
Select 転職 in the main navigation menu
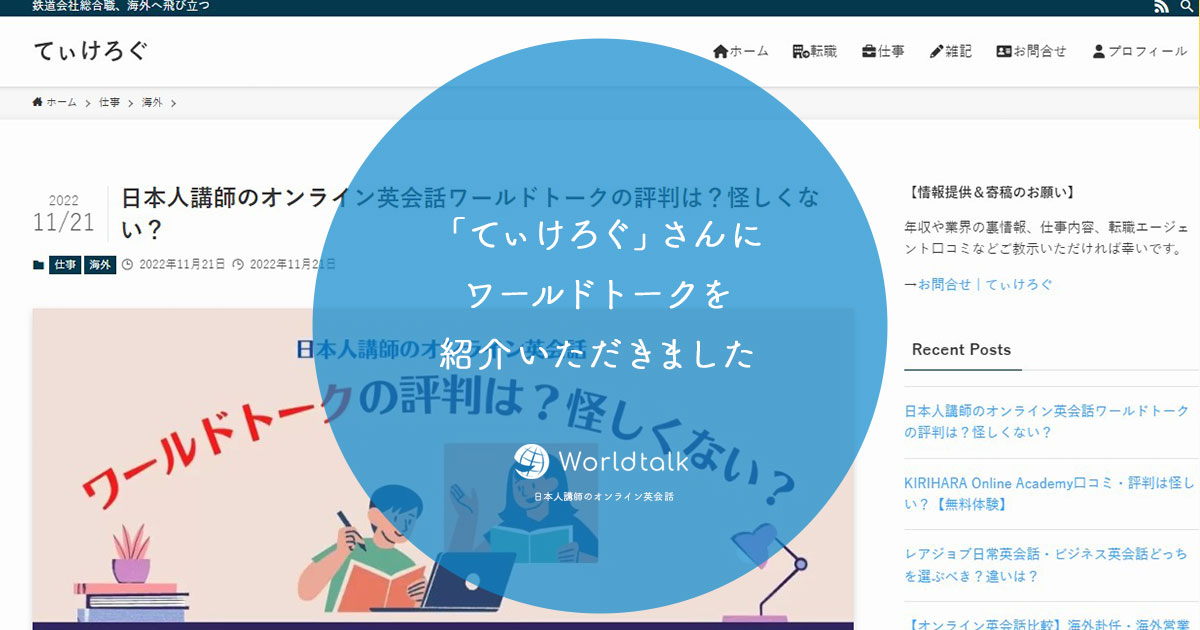815,51
